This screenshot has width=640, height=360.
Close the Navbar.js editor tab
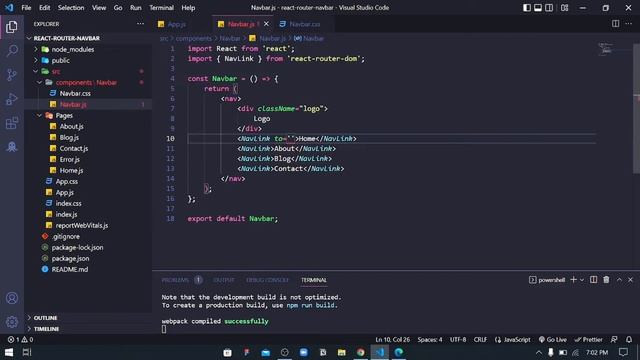(266, 24)
